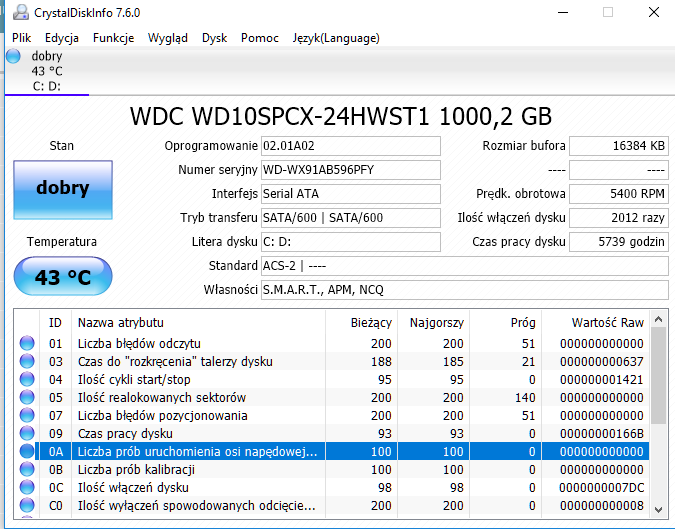Select the C: D: disk tab

click(46, 71)
